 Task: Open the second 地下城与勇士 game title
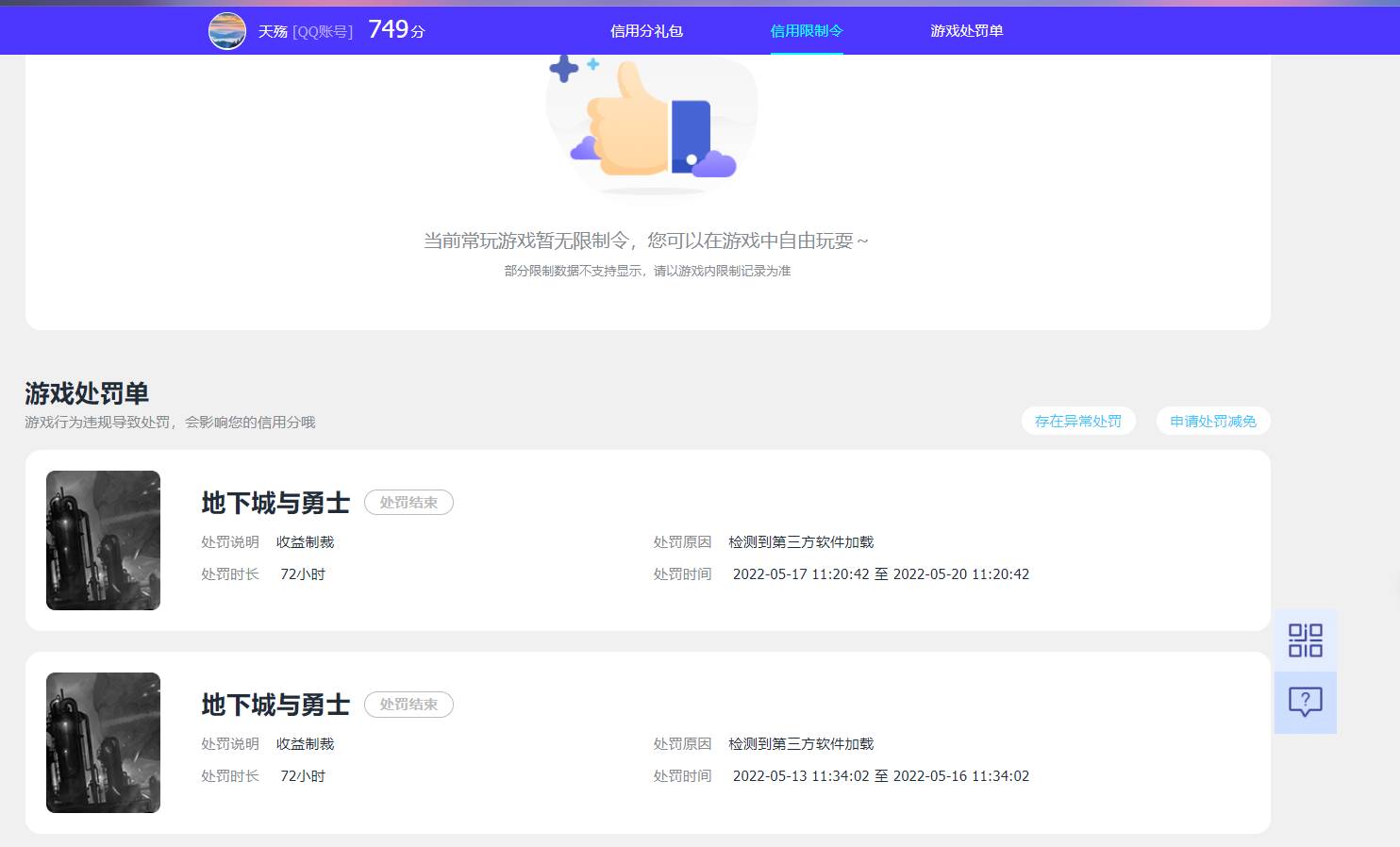pyautogui.click(x=275, y=704)
